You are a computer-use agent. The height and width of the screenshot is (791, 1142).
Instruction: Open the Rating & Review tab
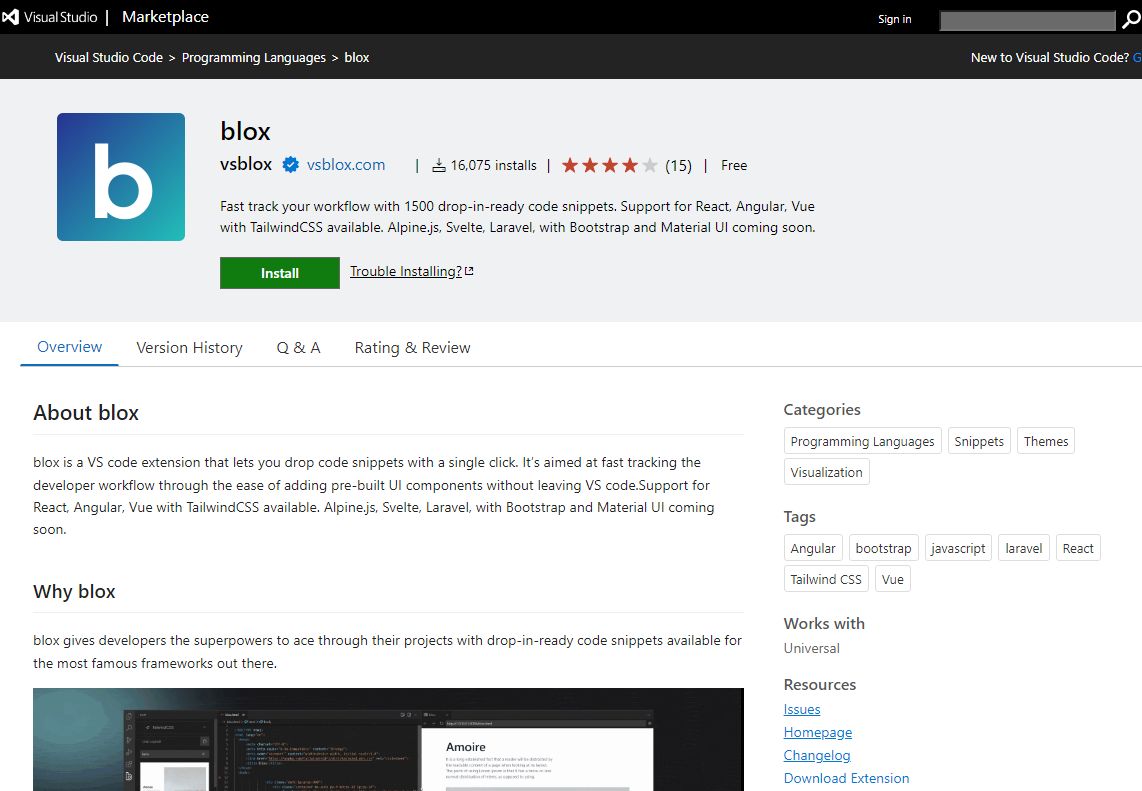pyautogui.click(x=412, y=347)
